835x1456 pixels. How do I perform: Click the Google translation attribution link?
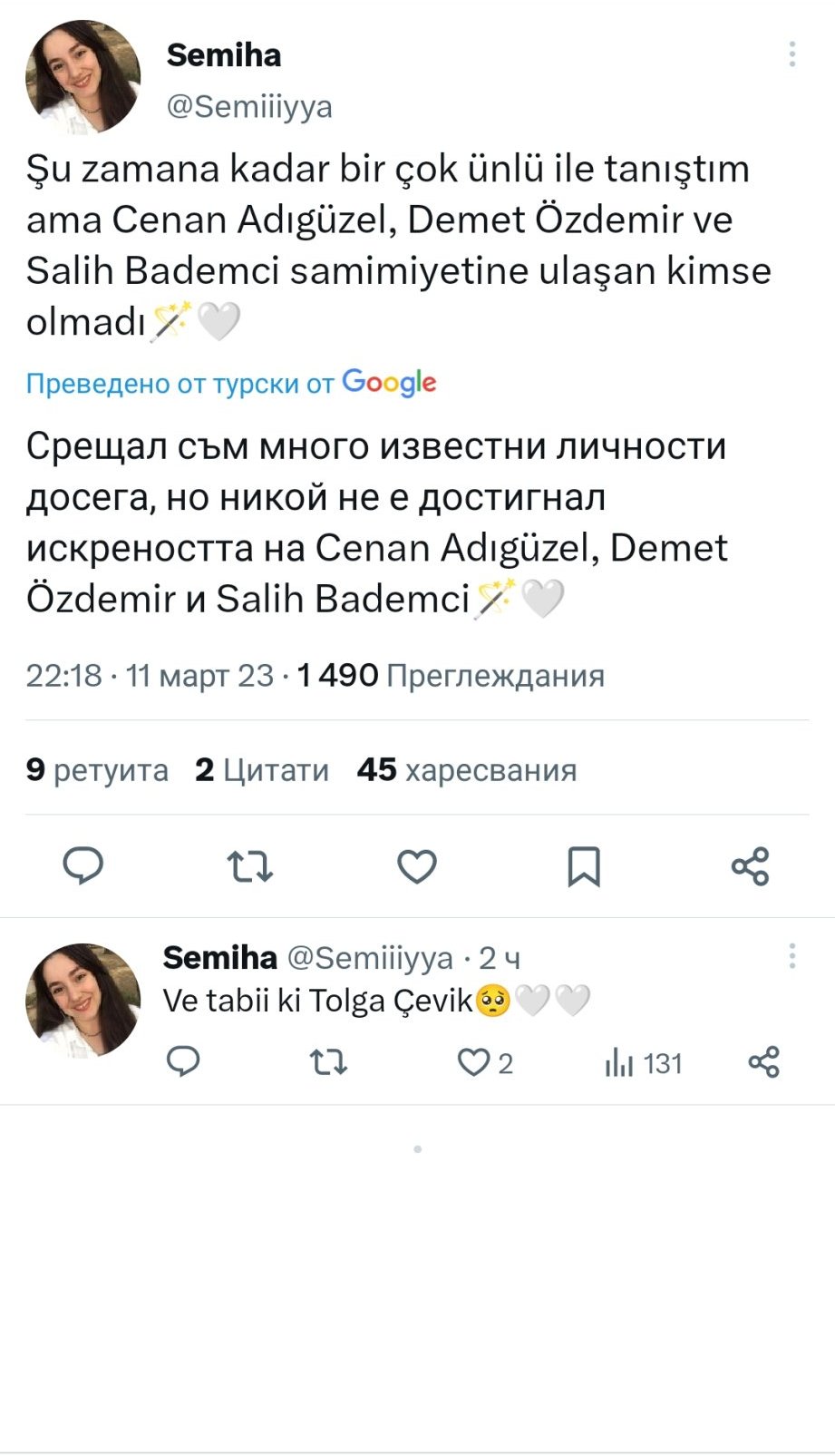pos(231,383)
